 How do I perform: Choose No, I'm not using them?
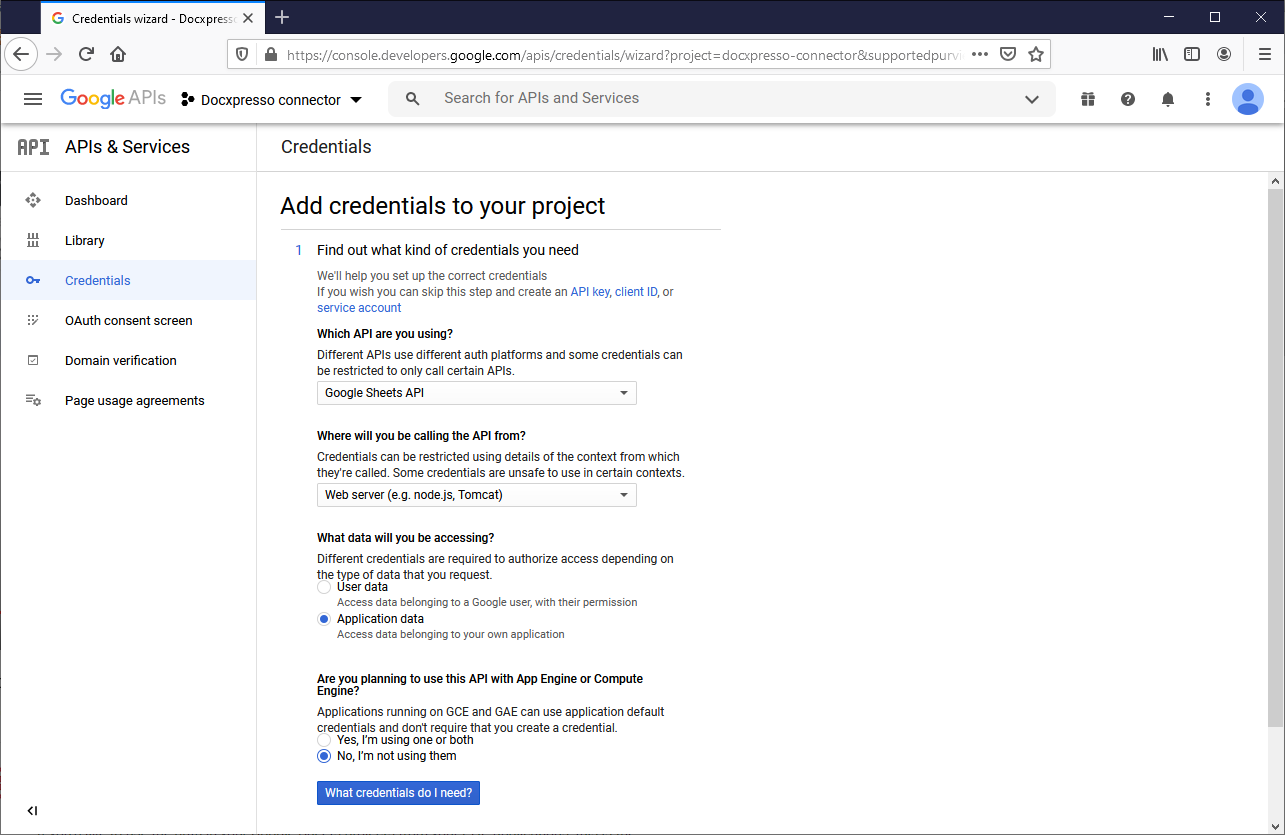point(324,756)
